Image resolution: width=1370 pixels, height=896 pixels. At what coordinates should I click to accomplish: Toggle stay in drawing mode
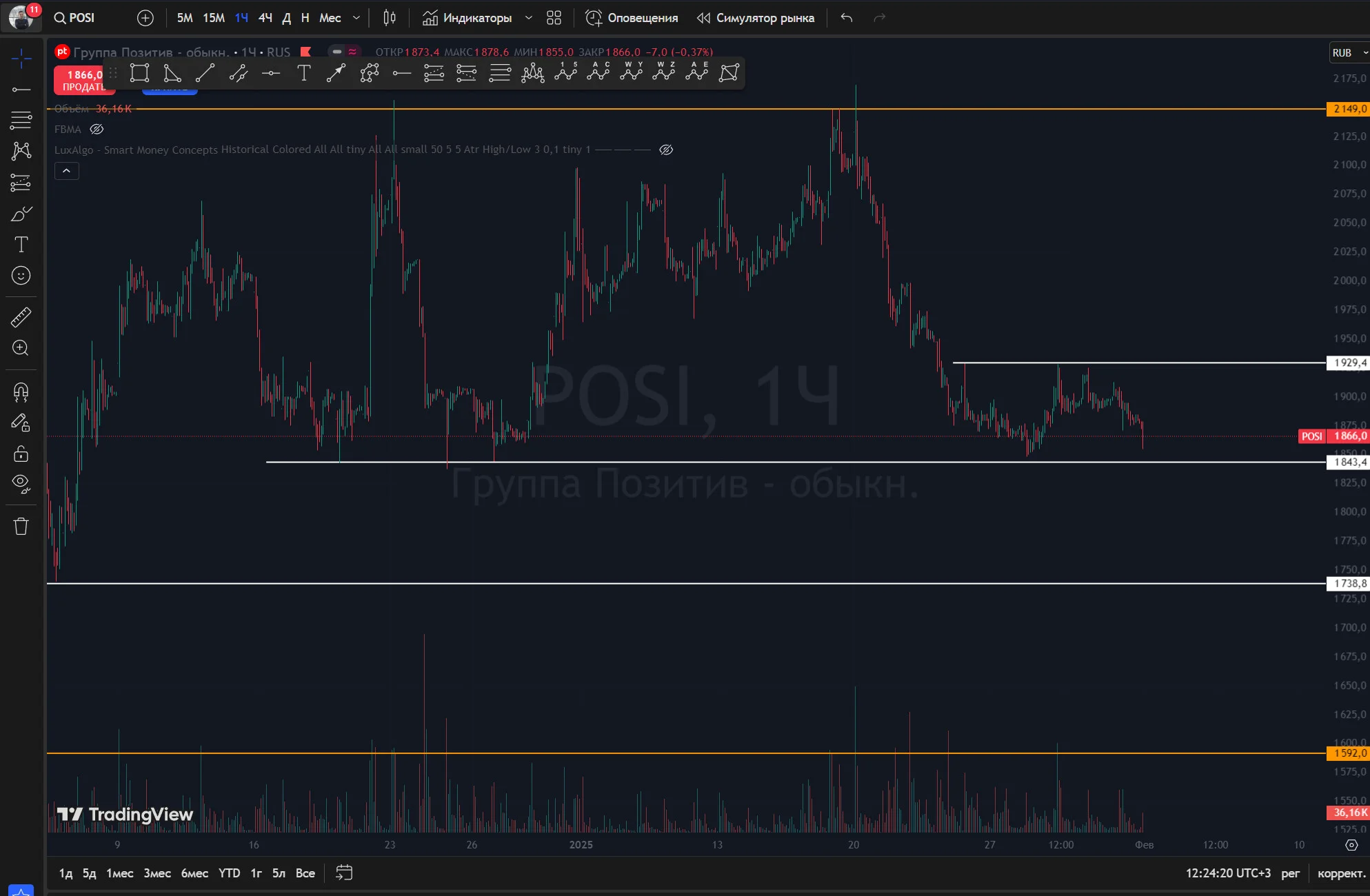[21, 422]
